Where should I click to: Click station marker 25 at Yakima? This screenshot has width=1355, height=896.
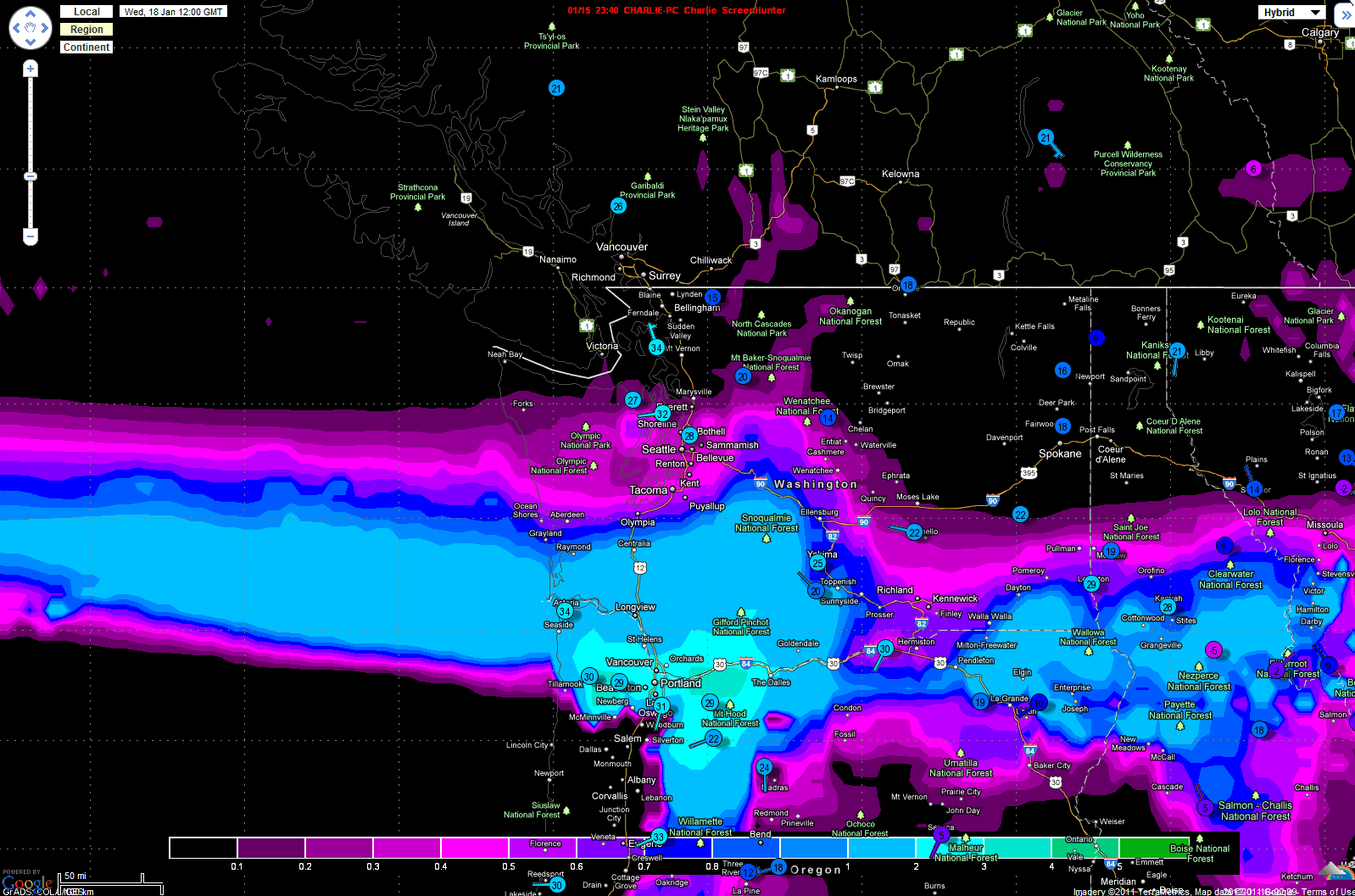[817, 563]
